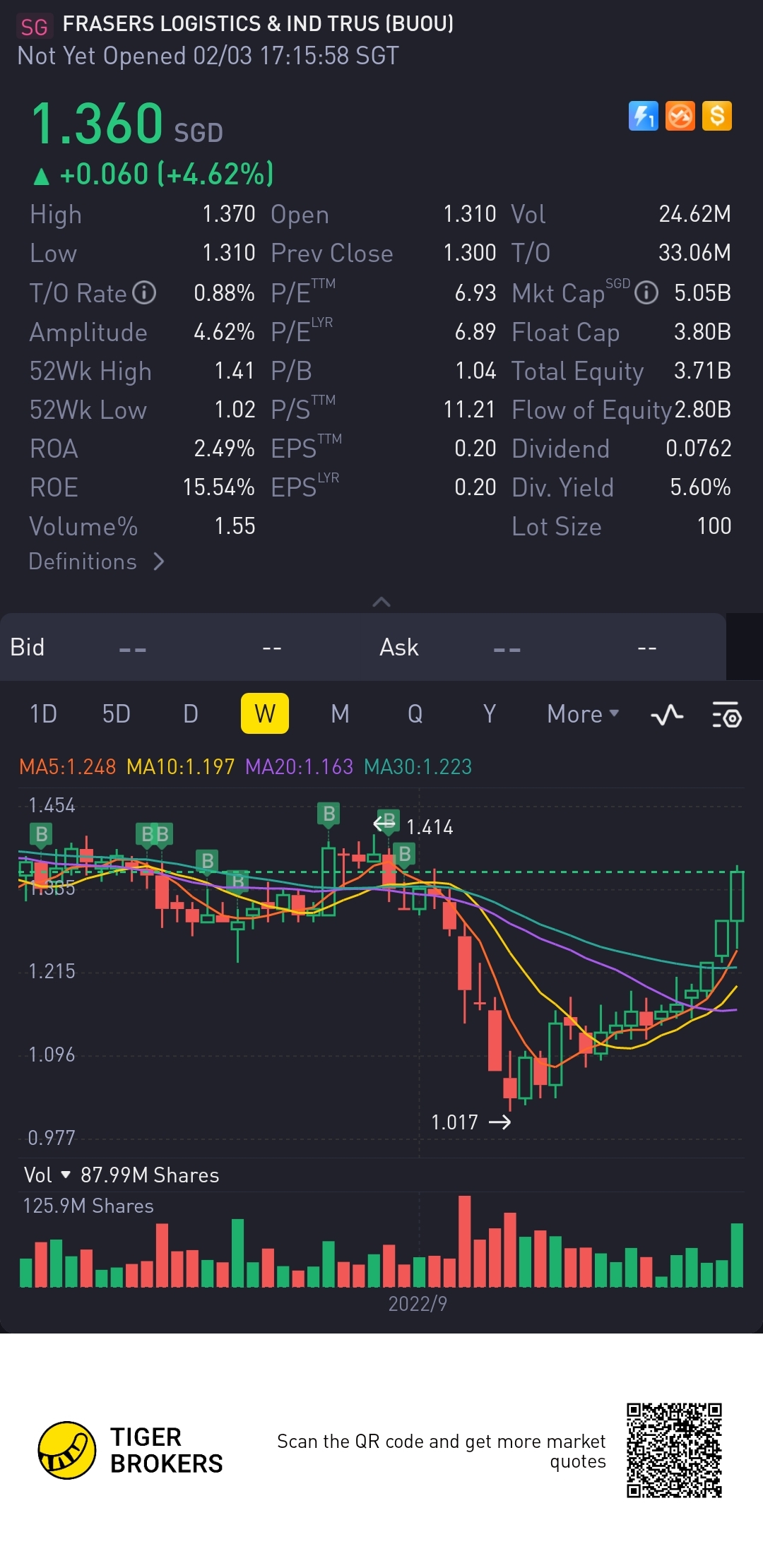Open the chart indicator wave icon

click(x=667, y=715)
